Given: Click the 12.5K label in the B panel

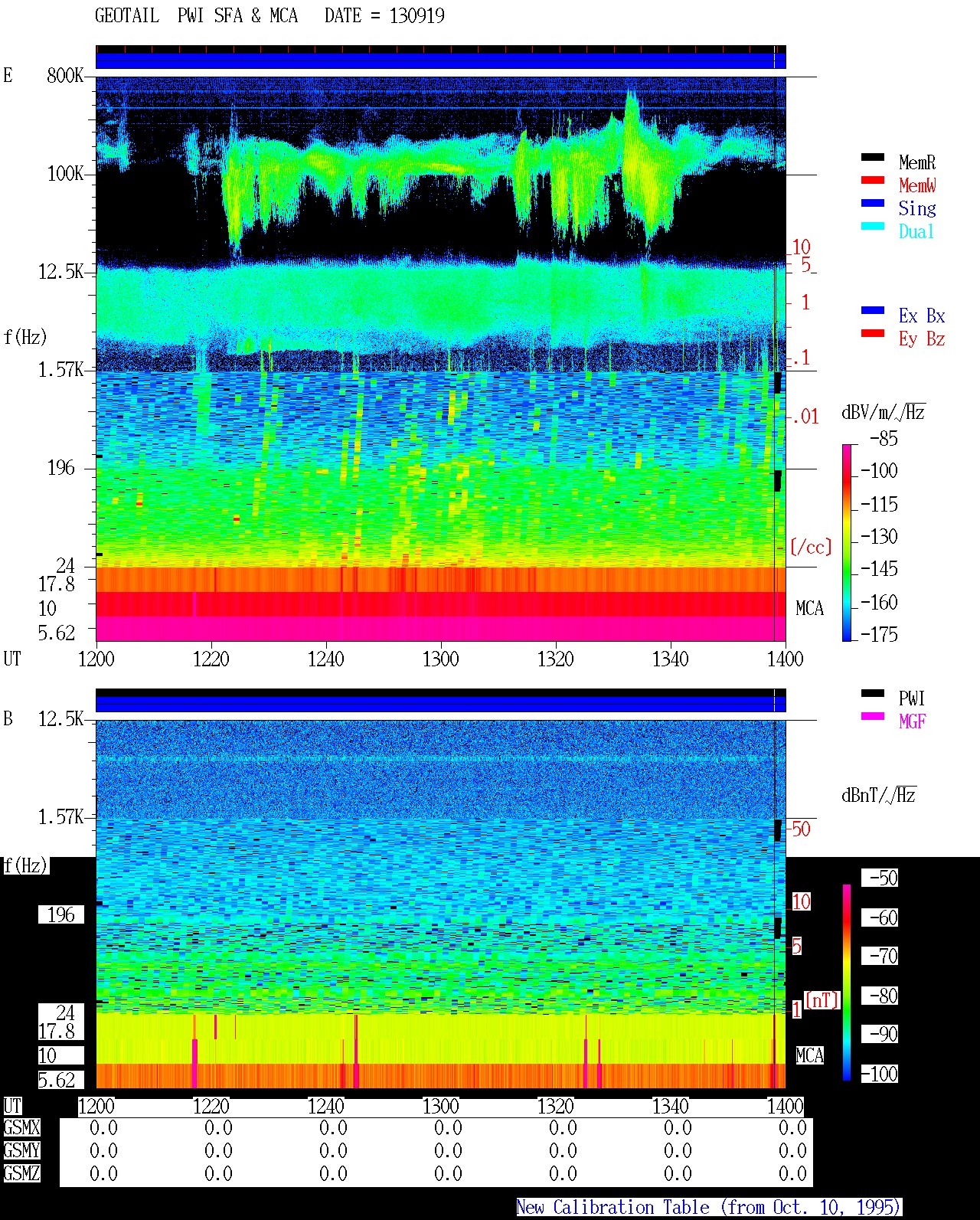Looking at the screenshot, I should click(61, 719).
